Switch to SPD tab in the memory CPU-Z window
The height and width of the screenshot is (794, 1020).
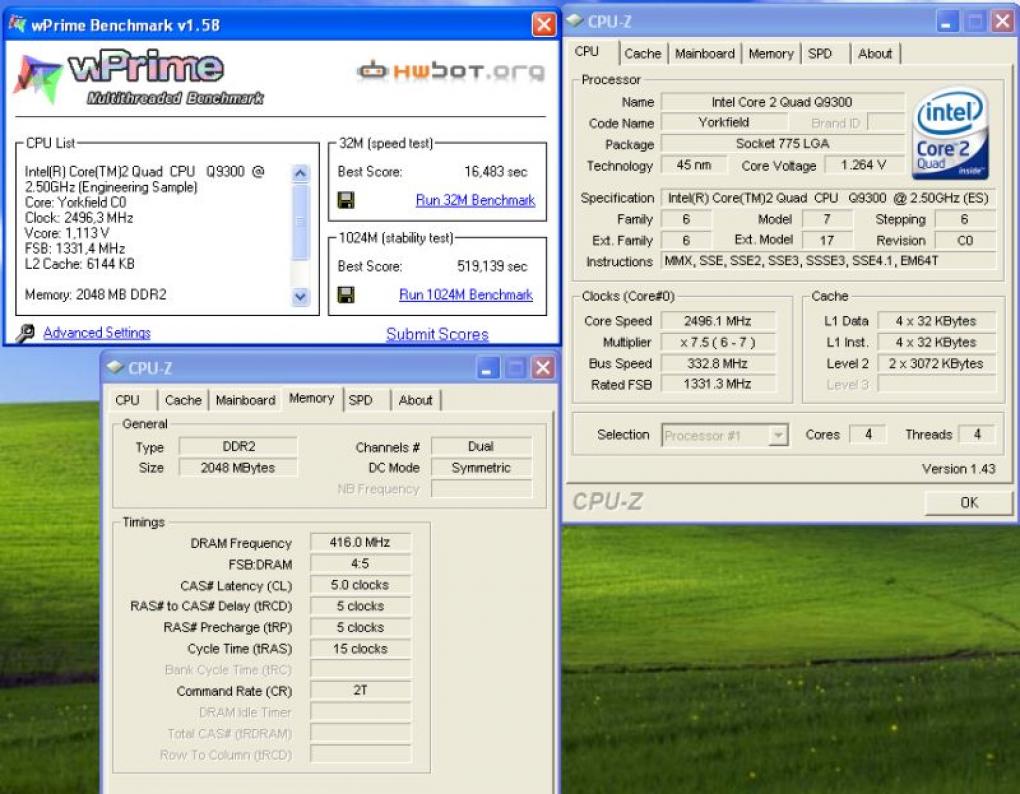point(360,400)
